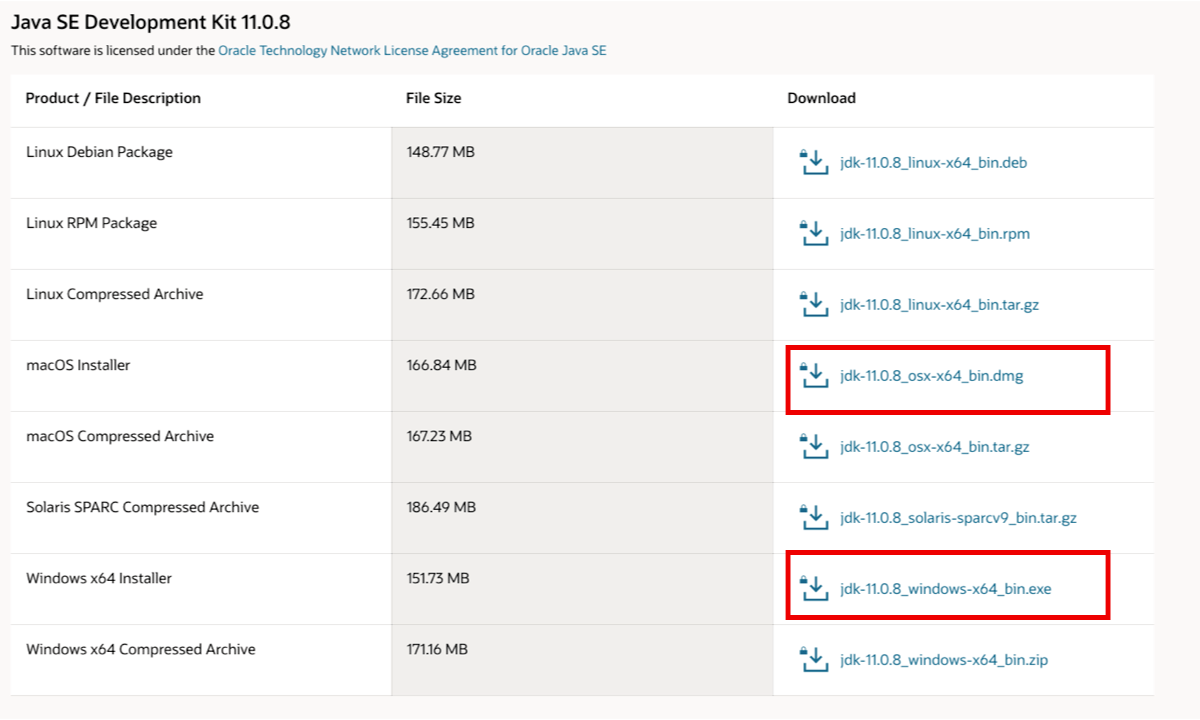Download jdk-11.0.8_osx-x64_bin.tar.gz
1200x720 pixels.
[935, 447]
